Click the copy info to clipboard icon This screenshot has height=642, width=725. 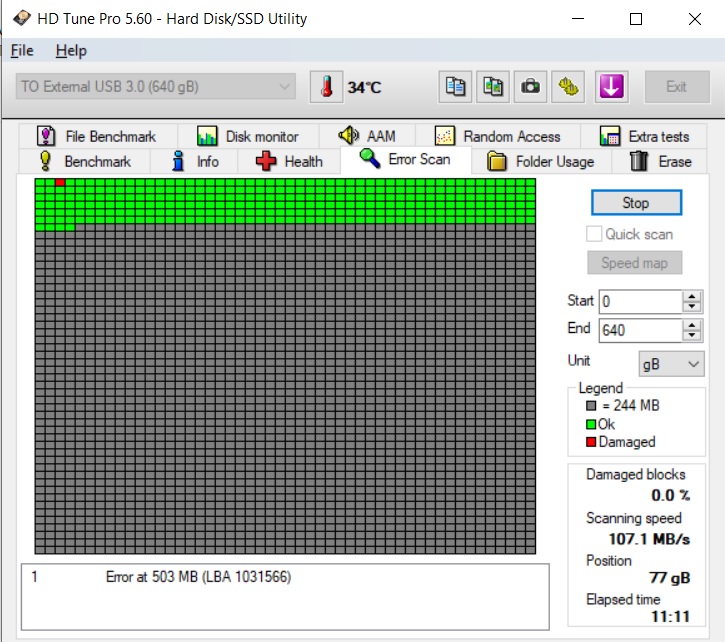455,86
